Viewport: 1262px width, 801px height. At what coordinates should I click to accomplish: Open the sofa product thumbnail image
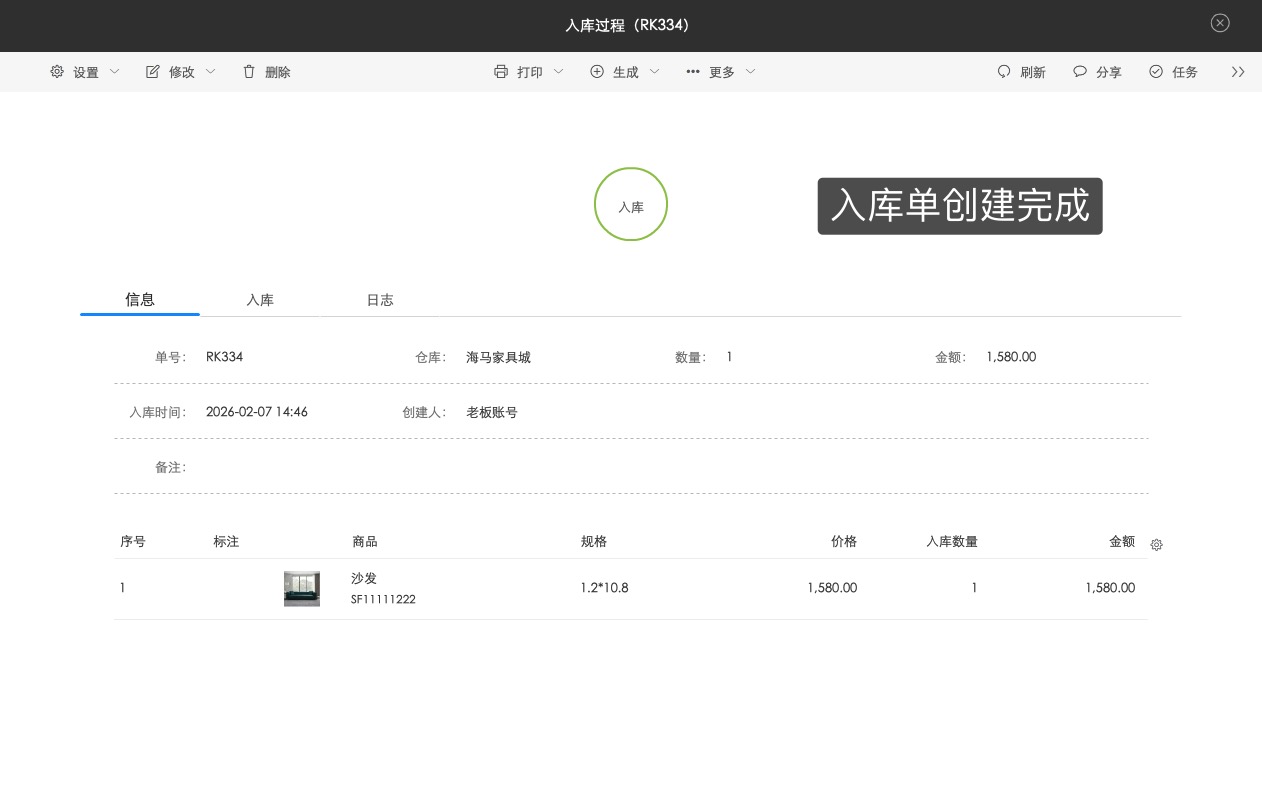(302, 588)
